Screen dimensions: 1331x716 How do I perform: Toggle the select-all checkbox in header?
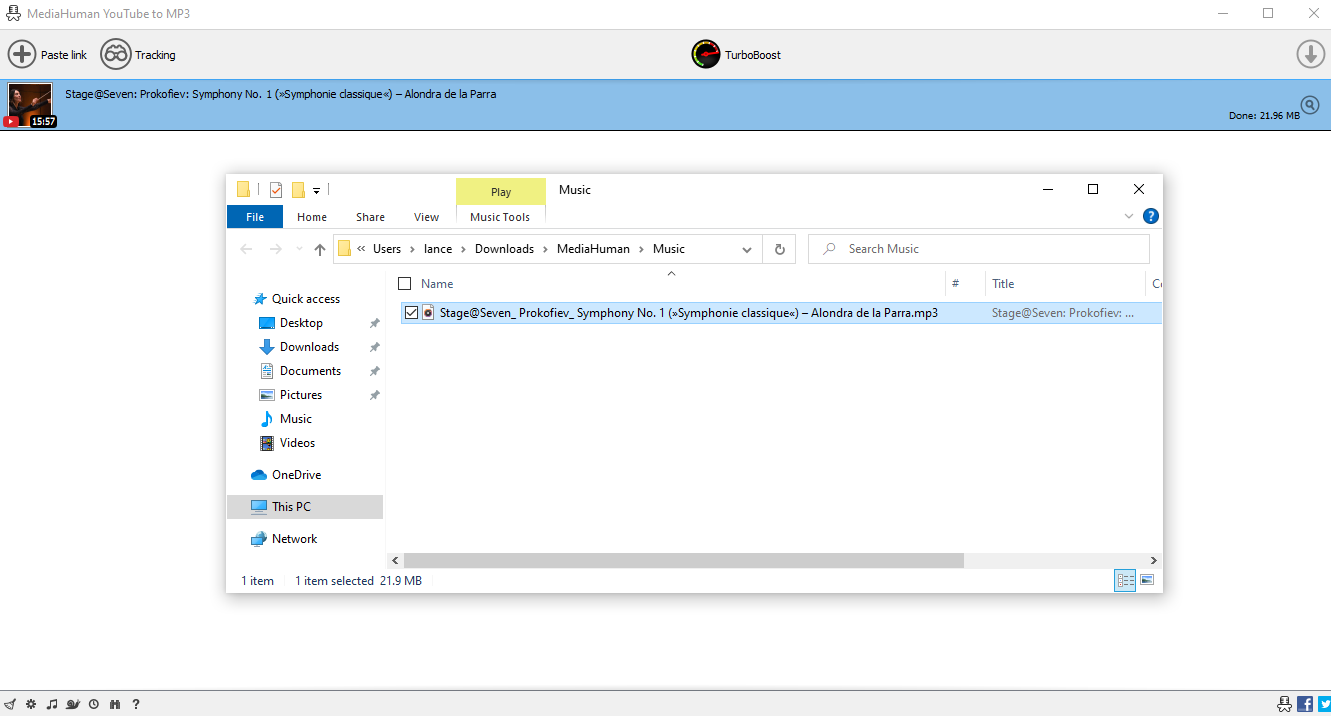[x=405, y=283]
